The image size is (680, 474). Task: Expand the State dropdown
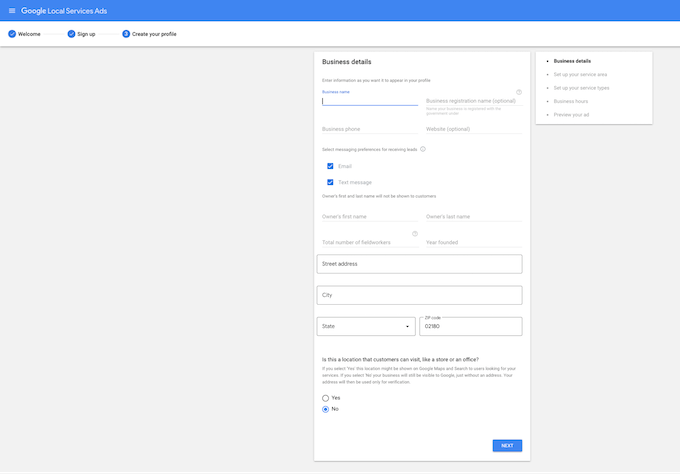(365, 326)
